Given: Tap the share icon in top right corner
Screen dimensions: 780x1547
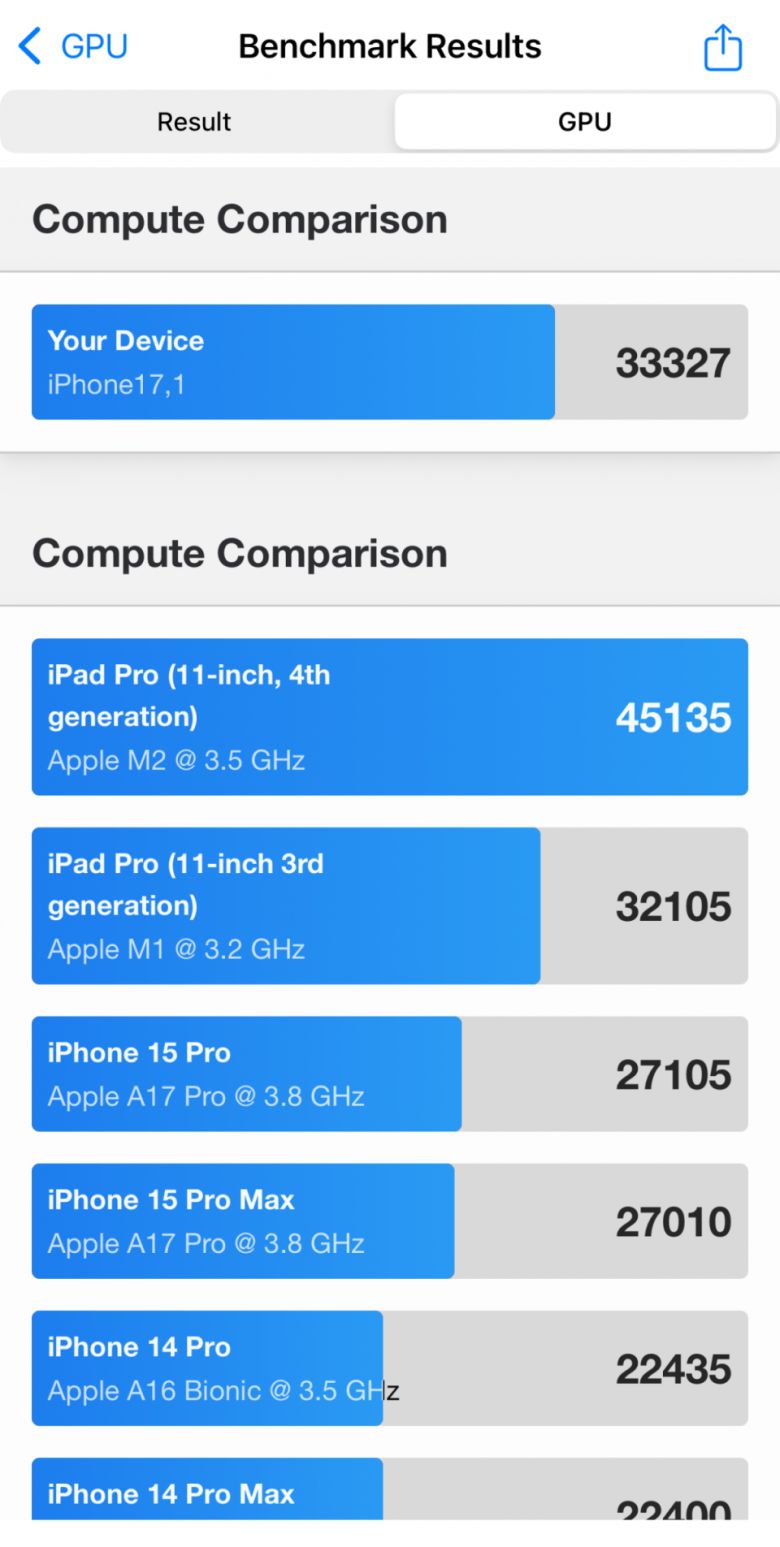Looking at the screenshot, I should [722, 45].
